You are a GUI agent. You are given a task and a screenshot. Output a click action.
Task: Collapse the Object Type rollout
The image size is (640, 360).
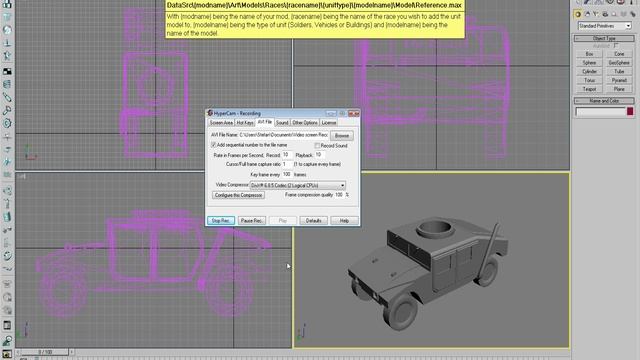tap(604, 38)
